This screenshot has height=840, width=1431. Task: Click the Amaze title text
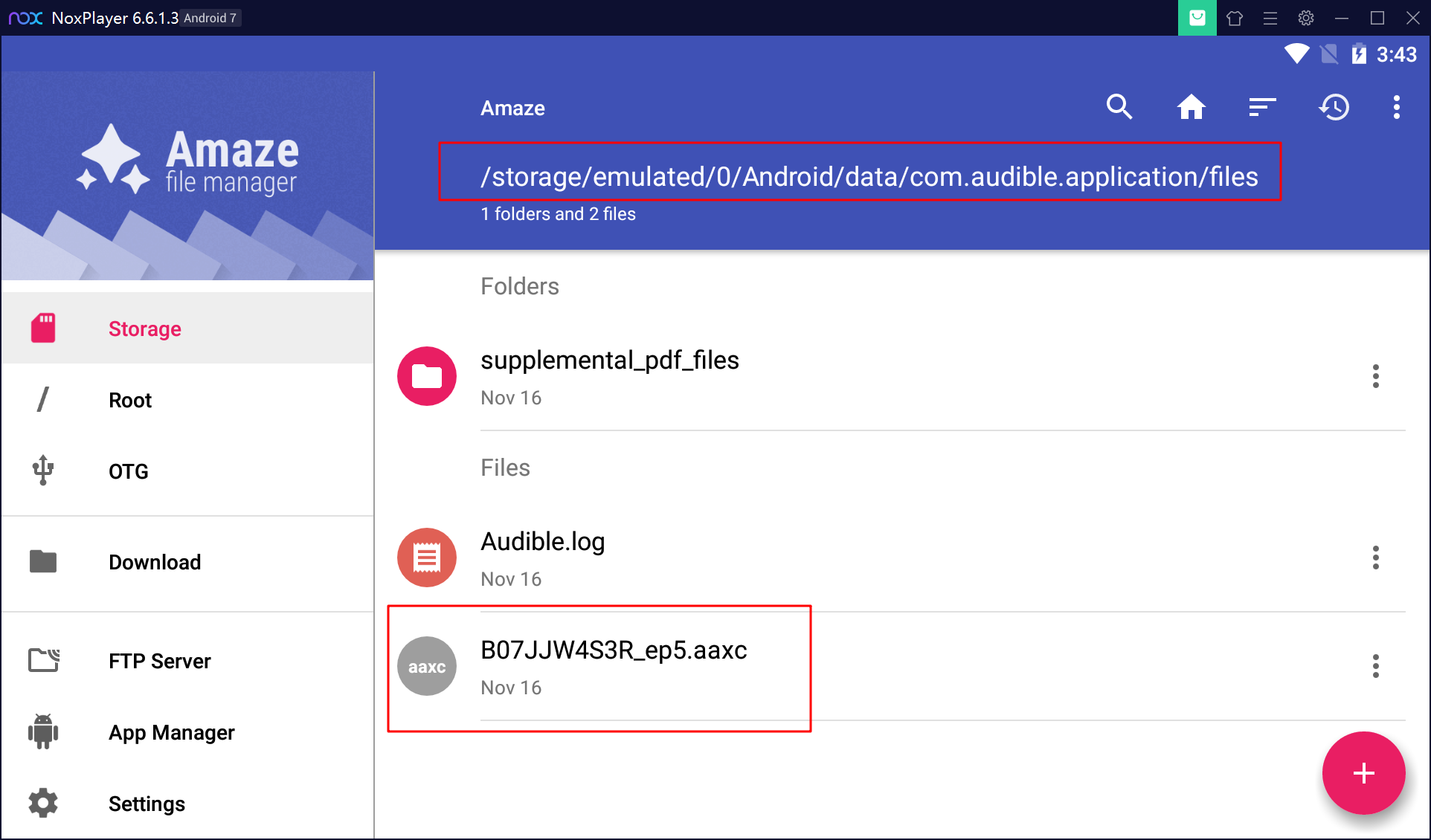[x=512, y=109]
